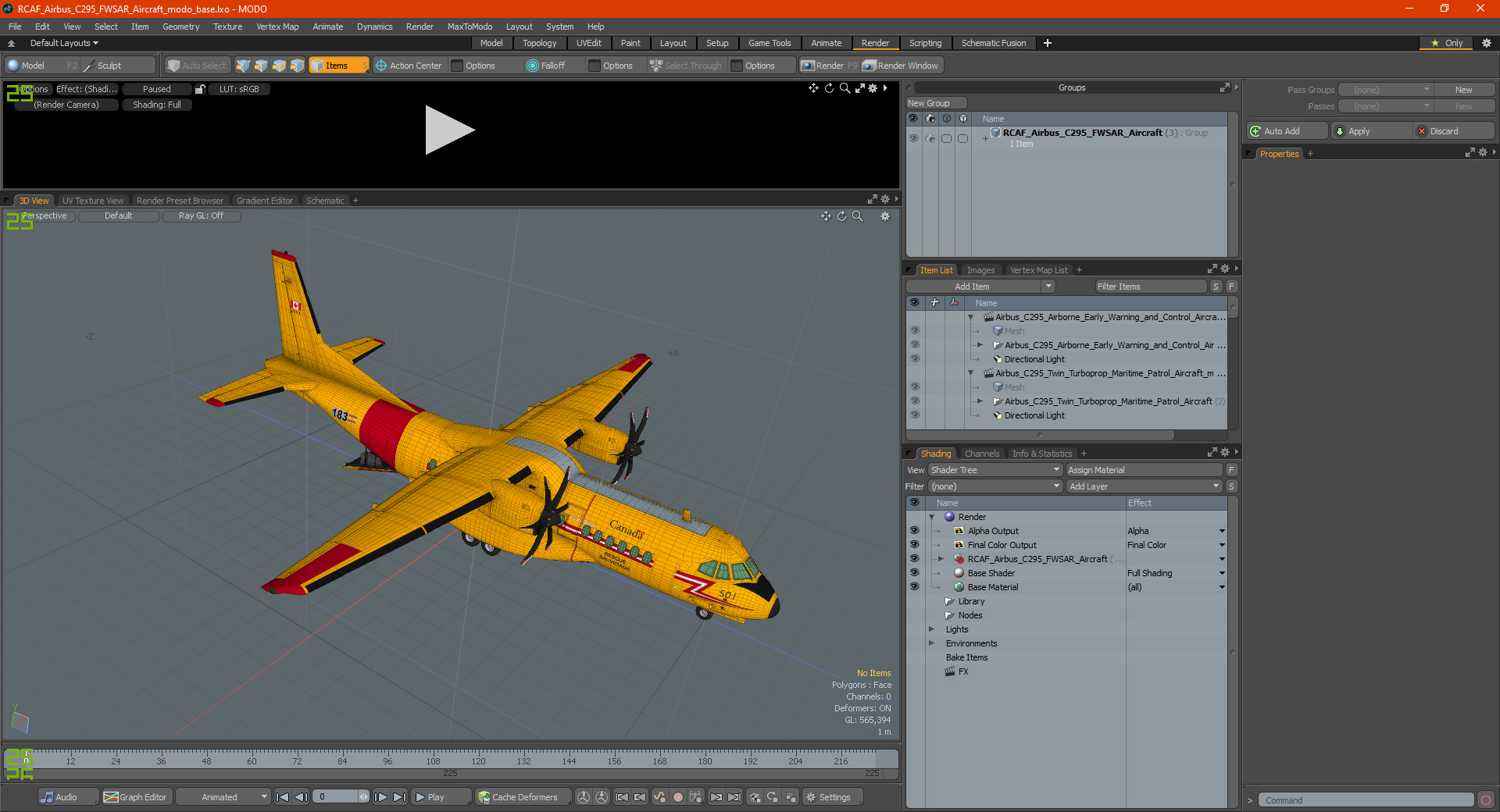The image size is (1500, 812).
Task: Toggle visibility of RCAF_Airbus_C295_FWSAR_Aircraft shader
Action: pyautogui.click(x=914, y=559)
